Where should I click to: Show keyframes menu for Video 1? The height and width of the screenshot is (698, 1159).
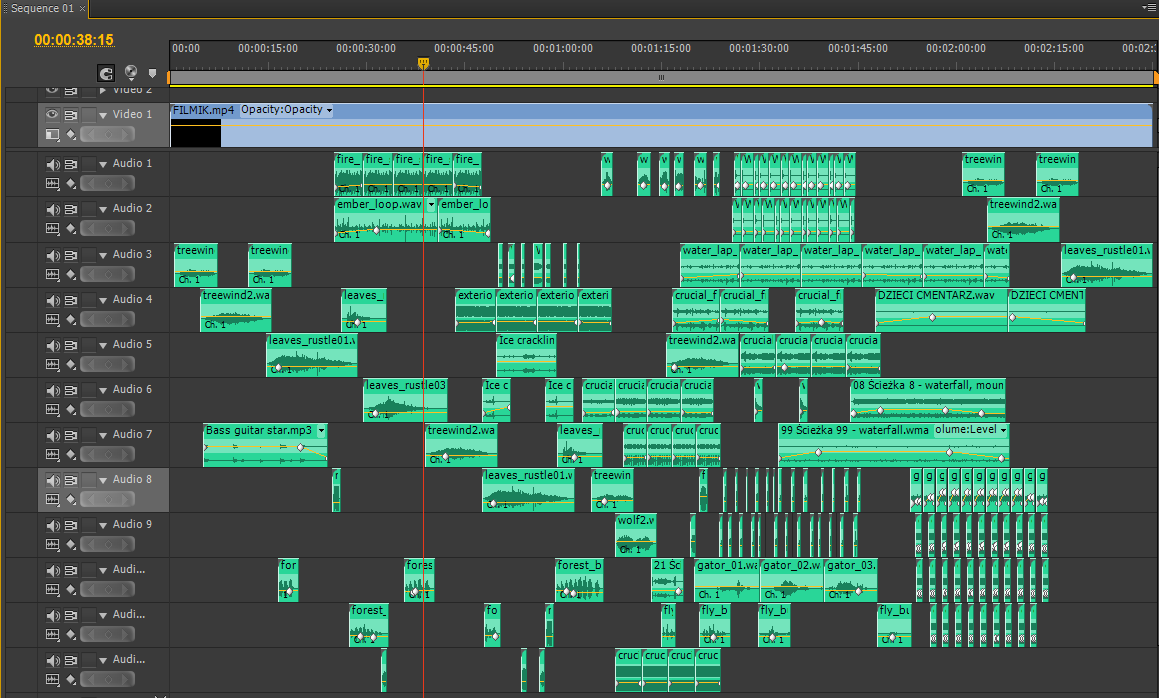[70, 135]
